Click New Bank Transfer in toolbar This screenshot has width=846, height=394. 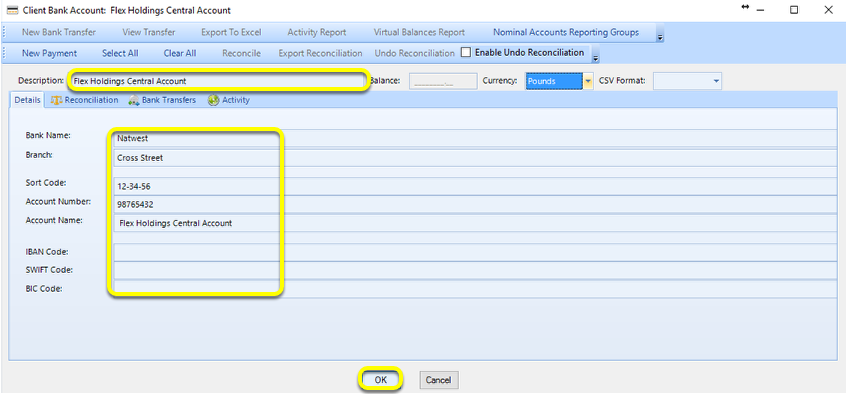59,32
